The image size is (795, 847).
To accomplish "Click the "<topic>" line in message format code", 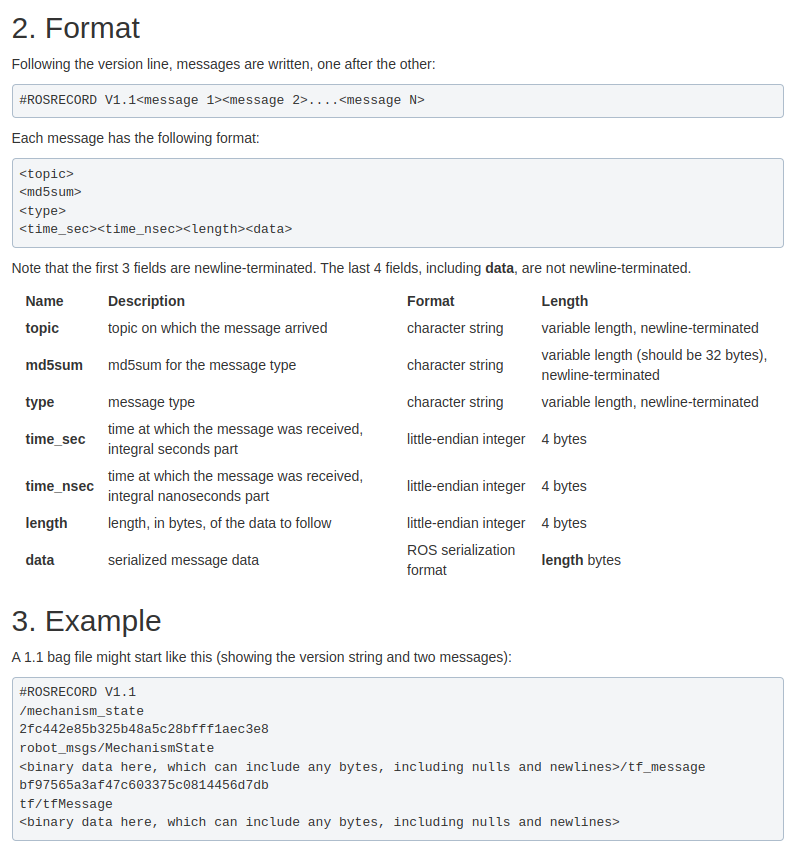I will [46, 174].
